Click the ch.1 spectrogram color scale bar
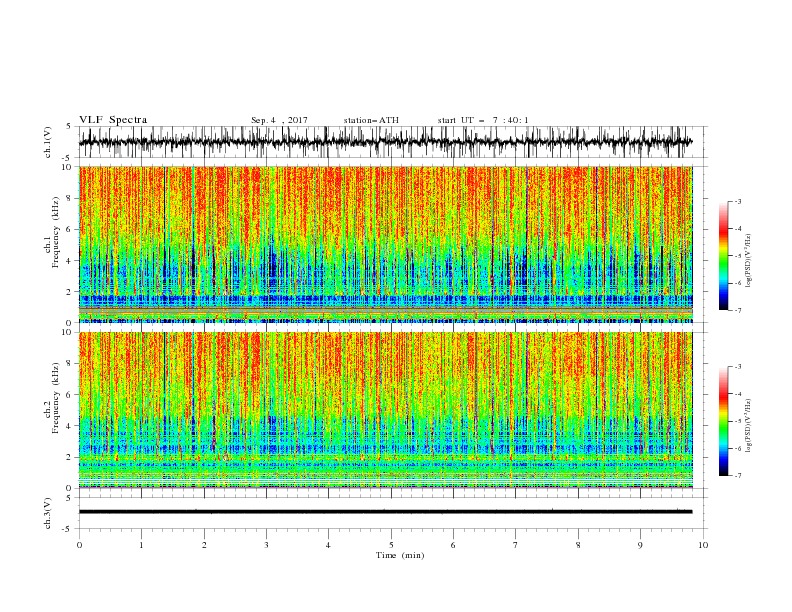 [724, 256]
